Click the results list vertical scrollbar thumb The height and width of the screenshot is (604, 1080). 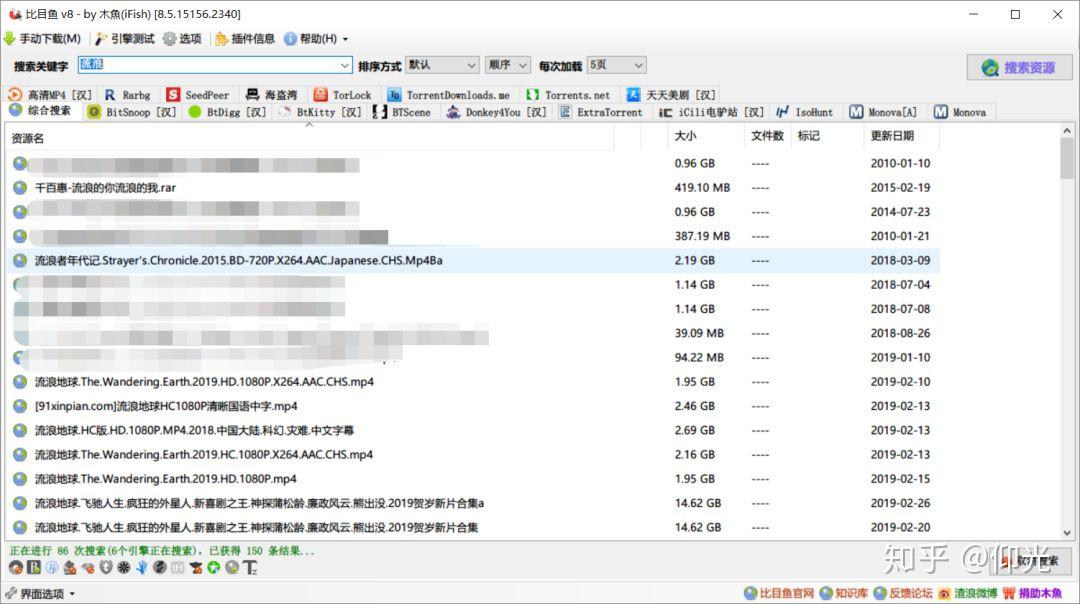pos(1067,158)
